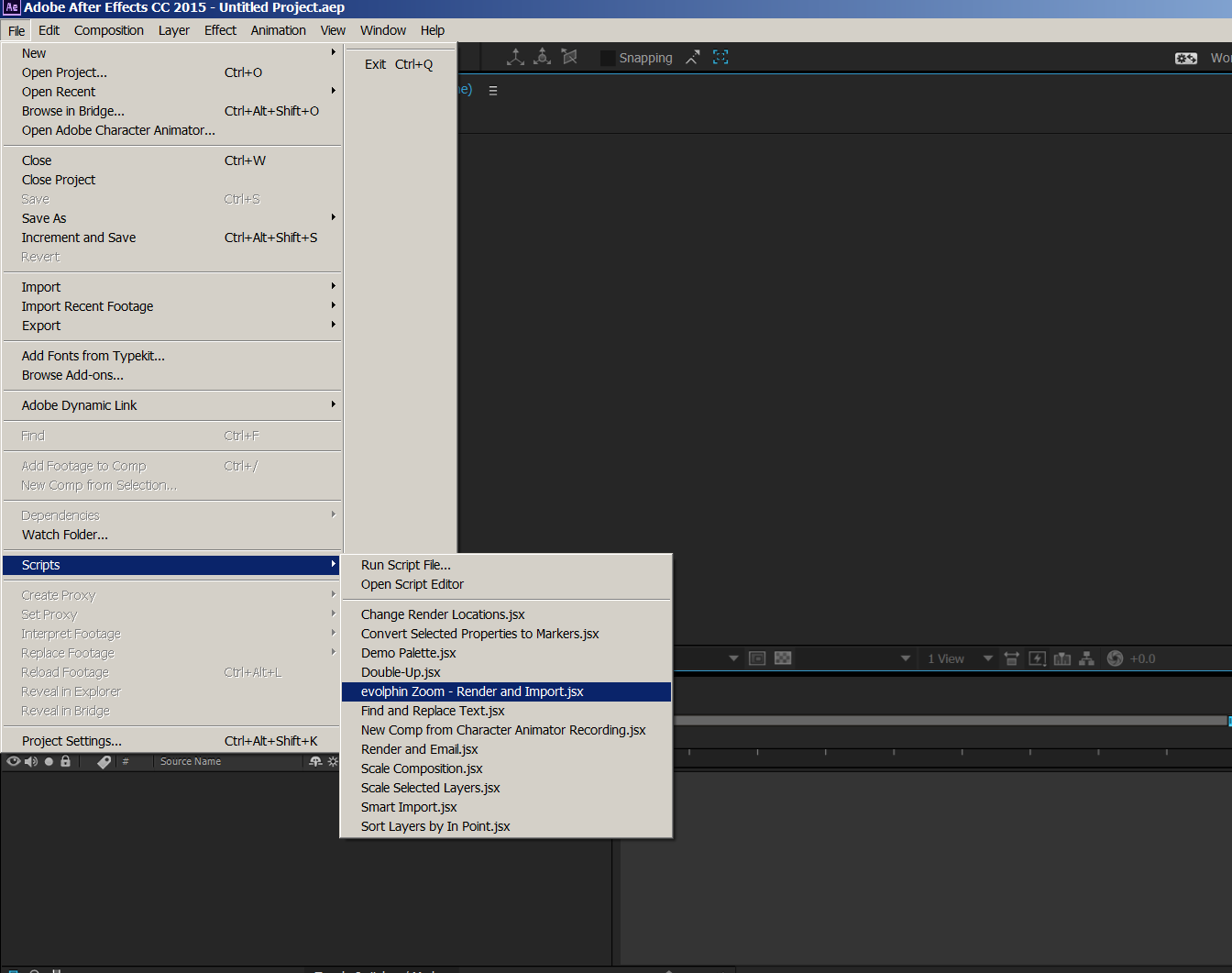
Task: Choose Run Script File...
Action: tap(506, 565)
